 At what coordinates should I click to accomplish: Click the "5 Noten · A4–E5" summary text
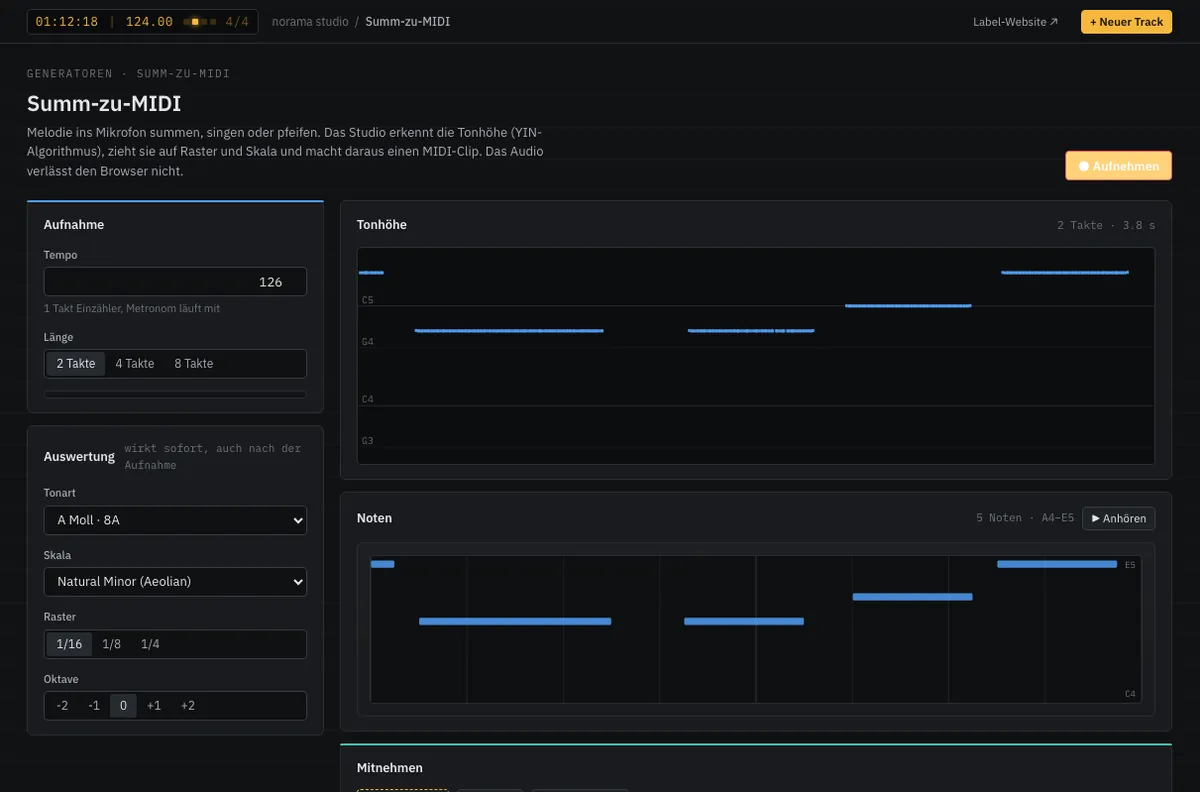pos(1025,518)
